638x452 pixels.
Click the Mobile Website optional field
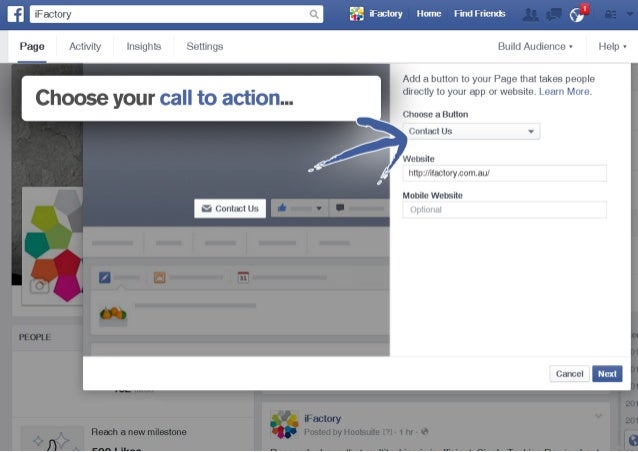click(505, 210)
